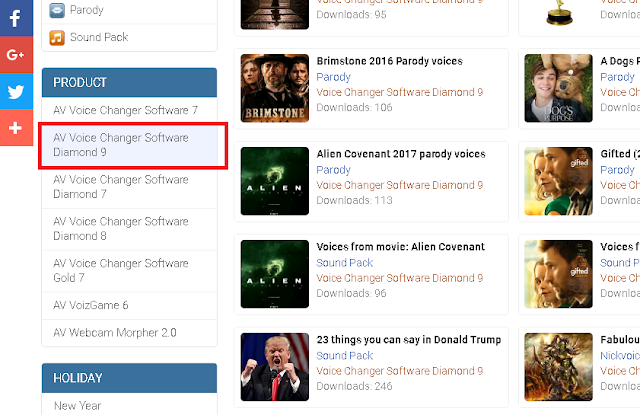Click the Donald Trump photo thumbnail

(275, 367)
